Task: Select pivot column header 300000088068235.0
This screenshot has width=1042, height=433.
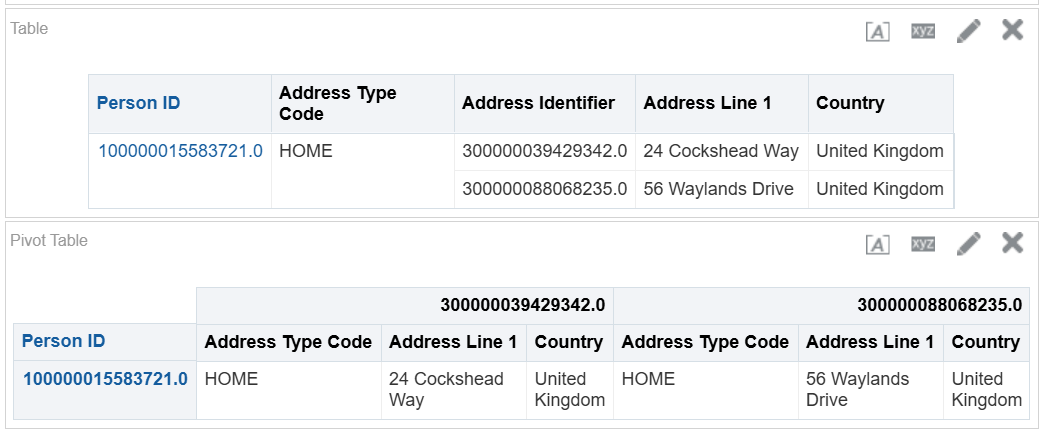Action: point(940,305)
